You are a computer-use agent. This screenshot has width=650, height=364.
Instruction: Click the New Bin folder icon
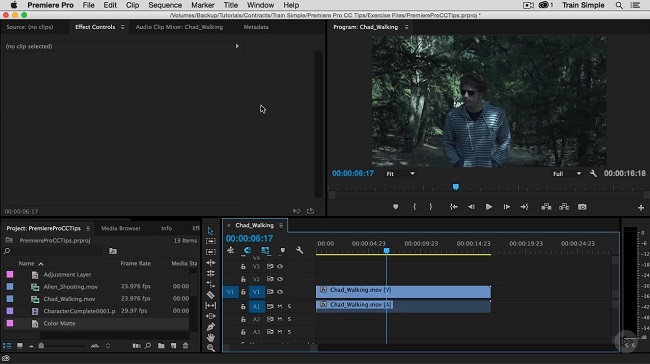tap(161, 345)
